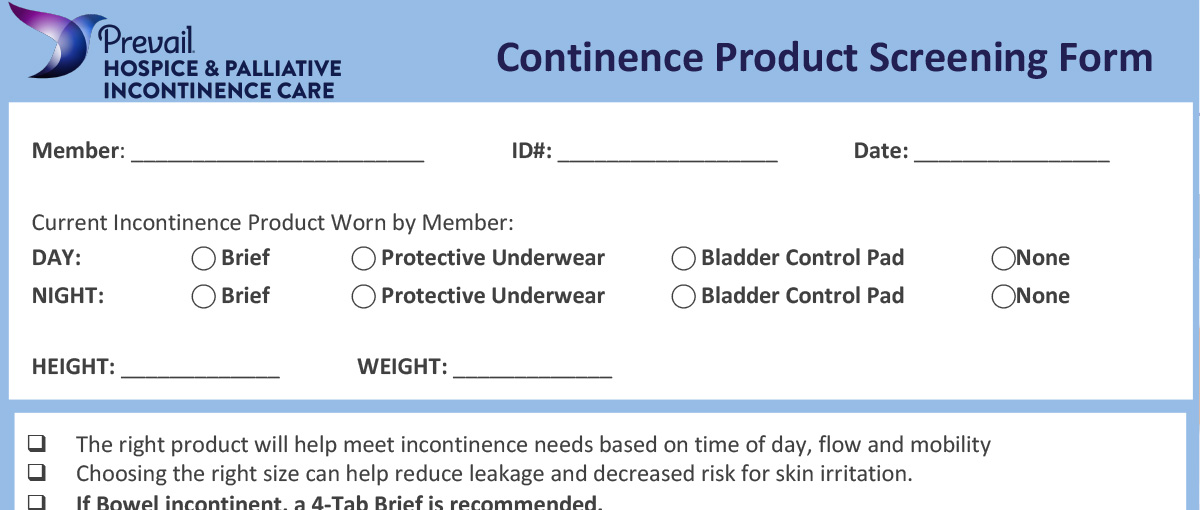Screen dimensions: 1200x510
Task: Select None option for NIGHT
Action: (1003, 297)
